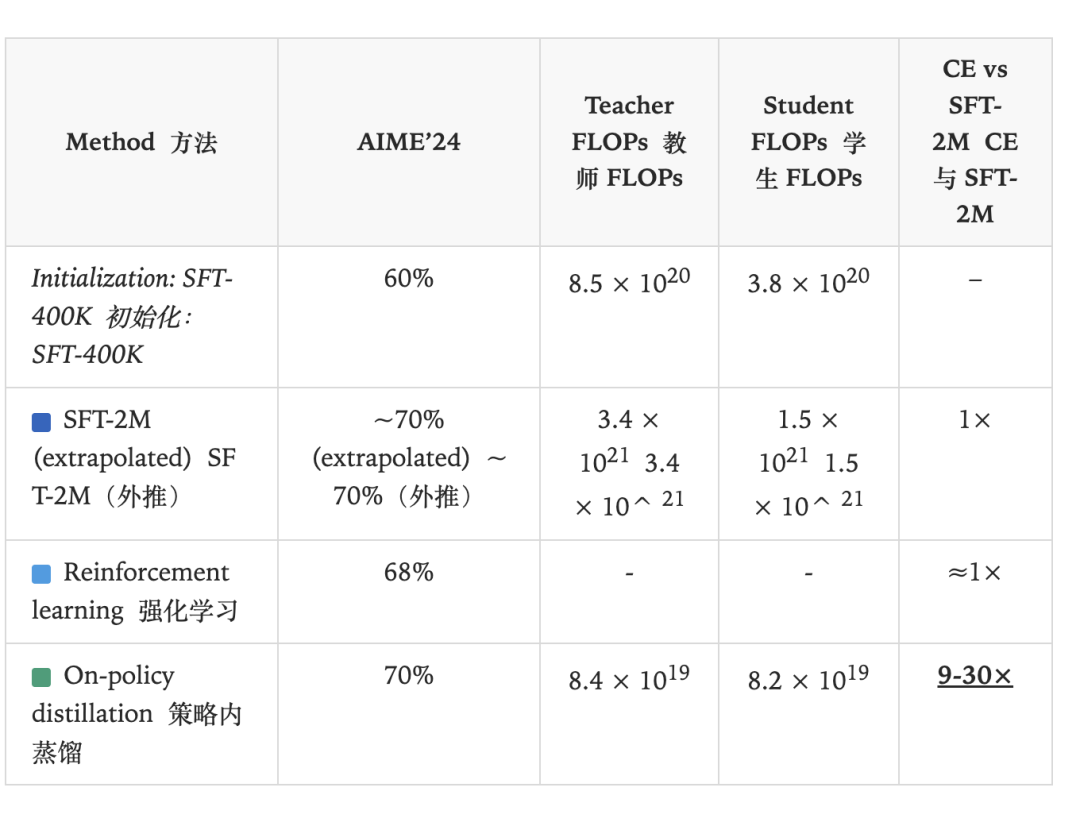Select the On-policy distillation 策略内蒸馏 label
1080x826 pixels.
[x=136, y=714]
